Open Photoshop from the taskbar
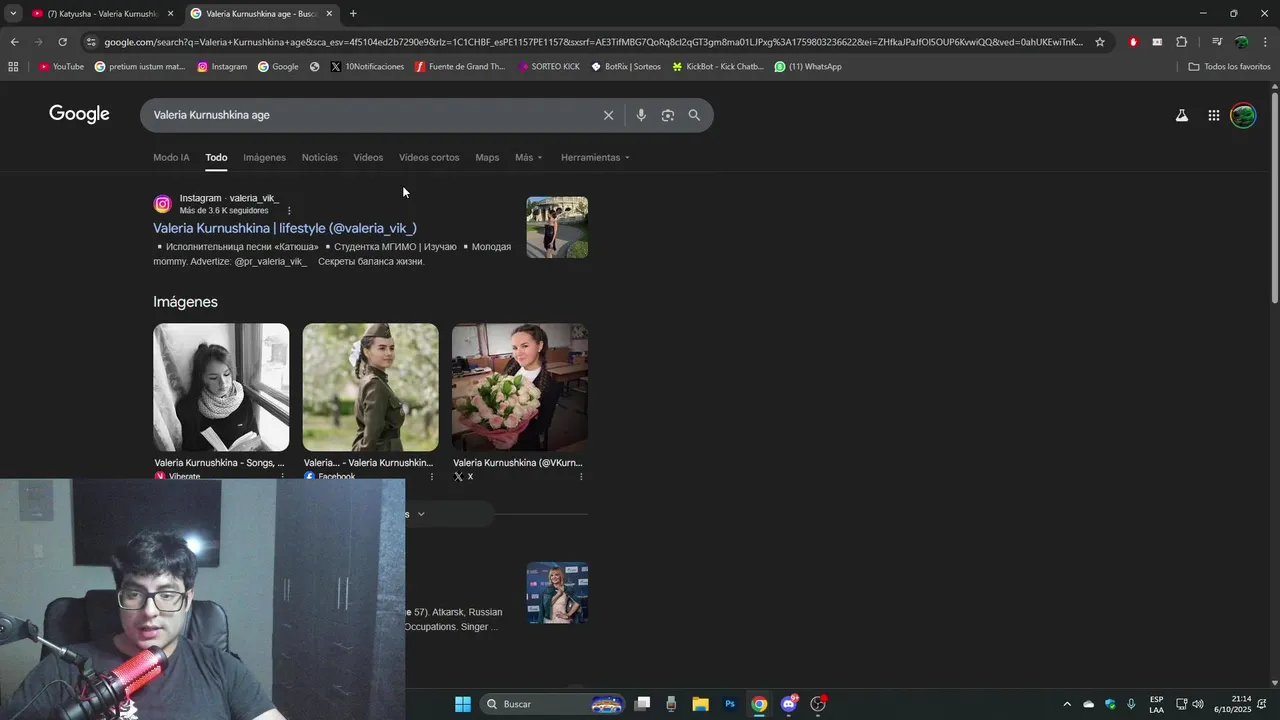The width and height of the screenshot is (1280, 720). tap(730, 704)
